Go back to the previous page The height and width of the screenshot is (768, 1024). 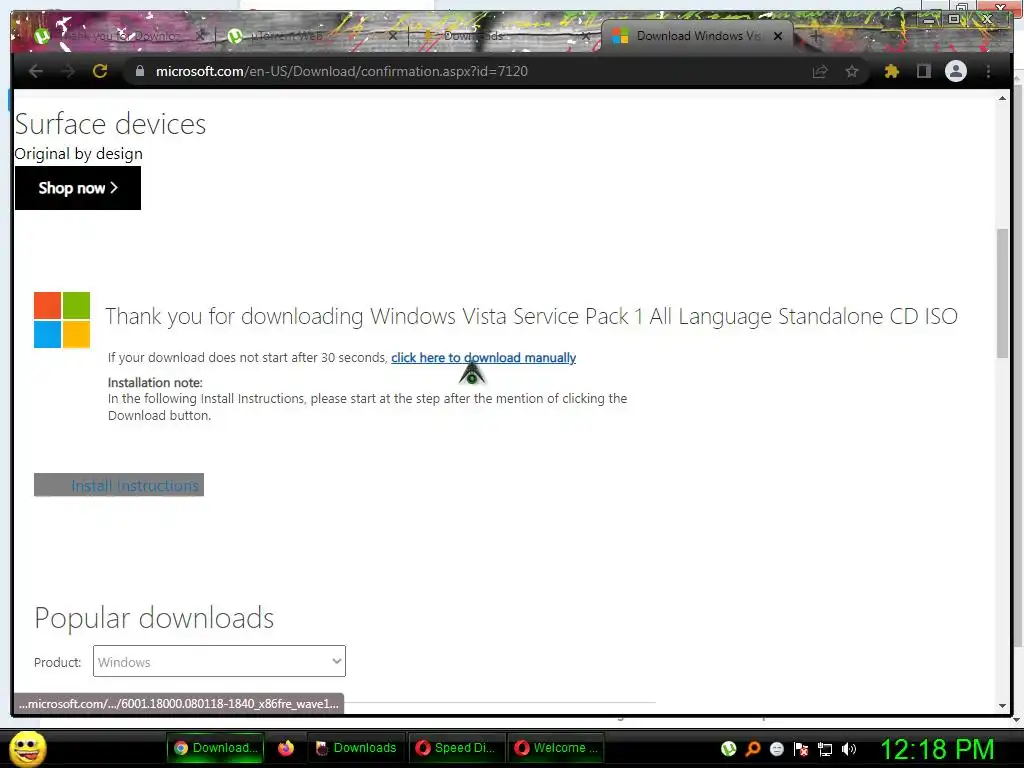pos(35,71)
